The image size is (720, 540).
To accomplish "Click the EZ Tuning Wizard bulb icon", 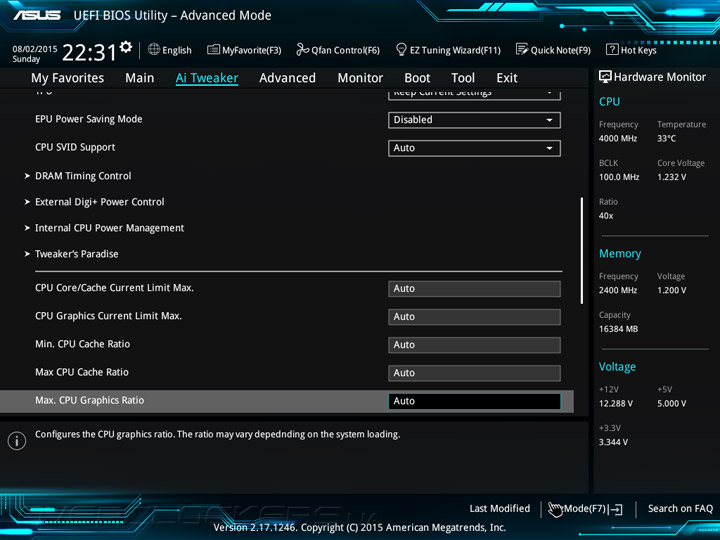I will [x=401, y=49].
